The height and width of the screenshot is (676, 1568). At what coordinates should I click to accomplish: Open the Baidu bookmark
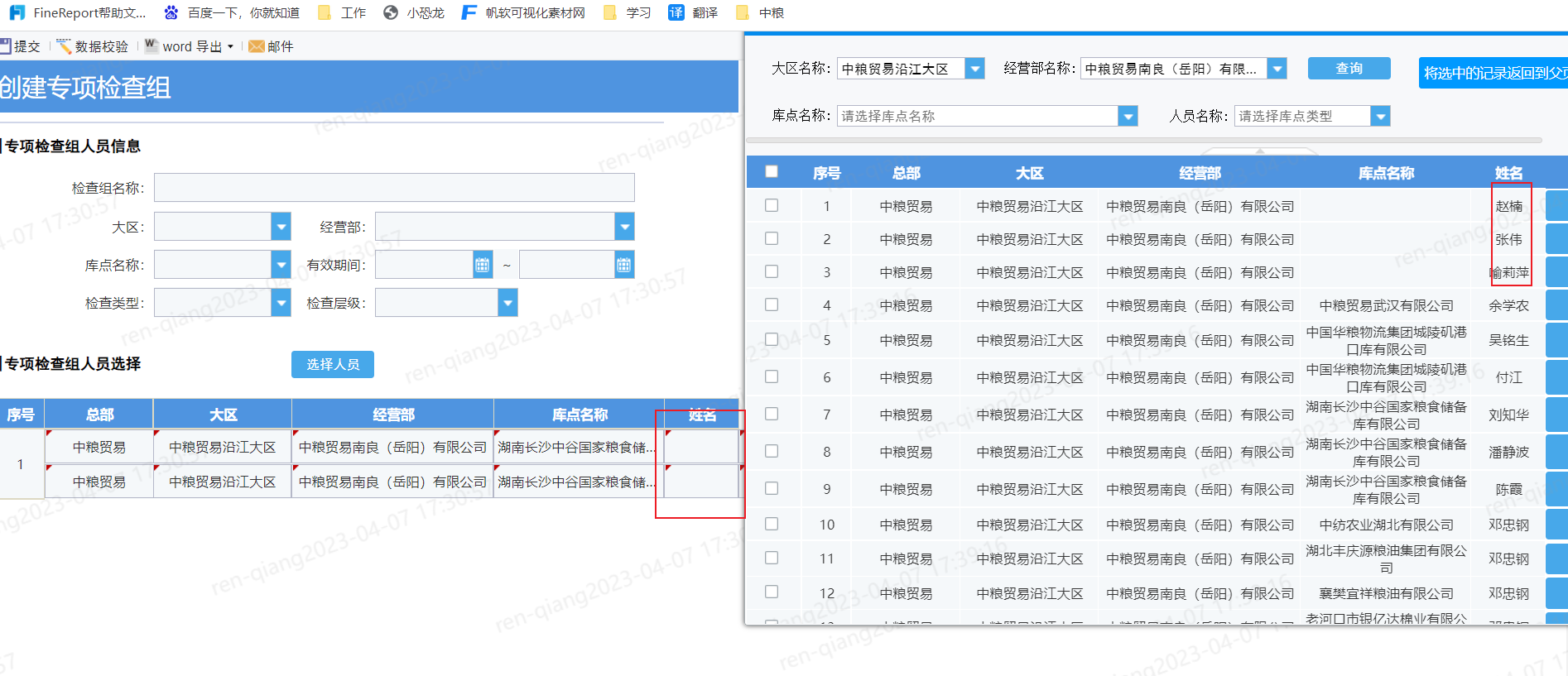(x=232, y=12)
